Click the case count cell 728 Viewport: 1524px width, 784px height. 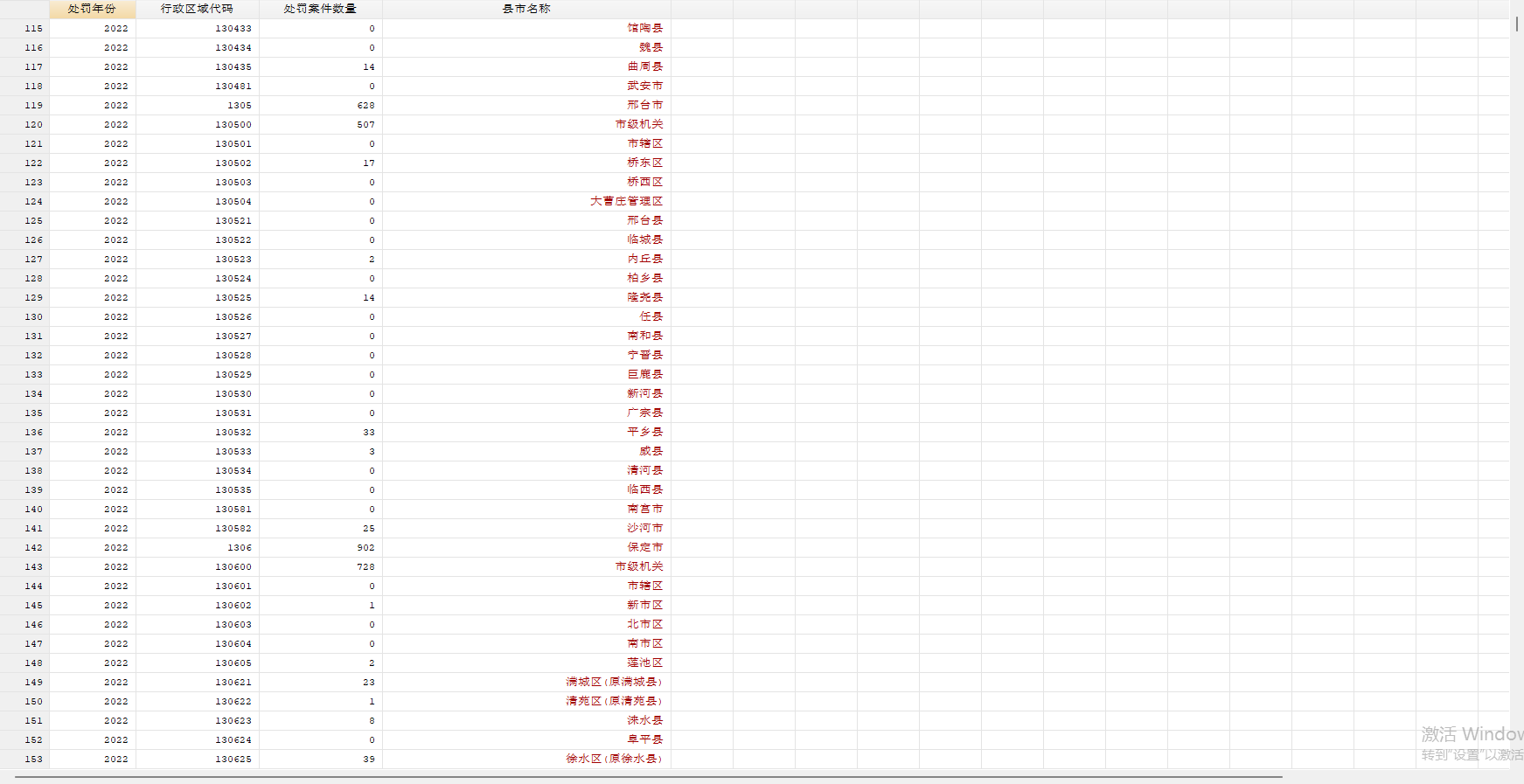321,567
